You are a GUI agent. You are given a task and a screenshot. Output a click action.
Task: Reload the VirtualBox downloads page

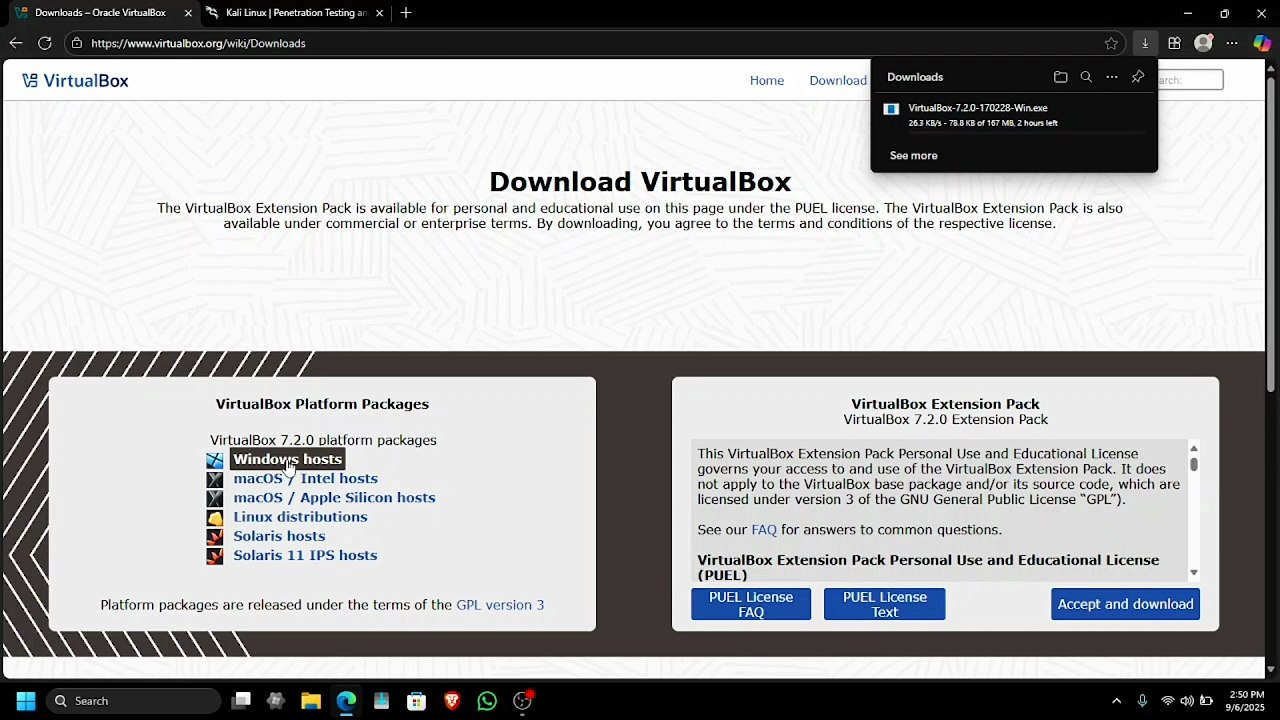pyautogui.click(x=44, y=43)
